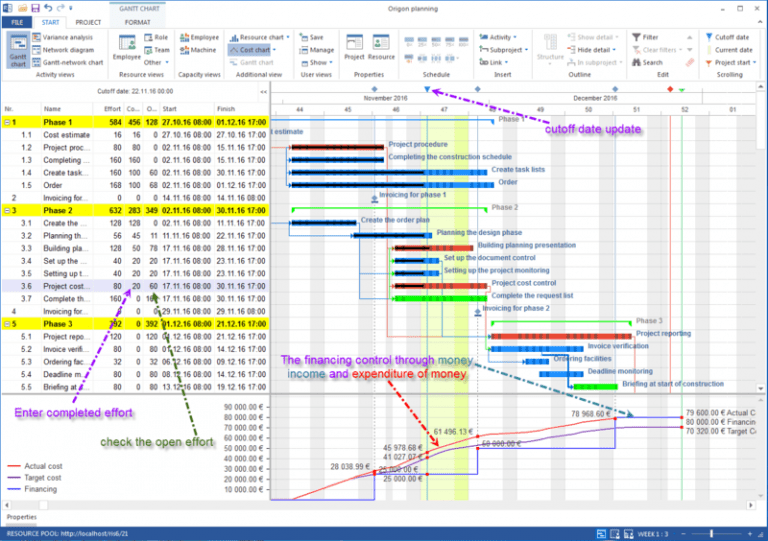Viewport: 768px width, 541px height.
Task: Click the Structure outline button
Action: [x=550, y=48]
